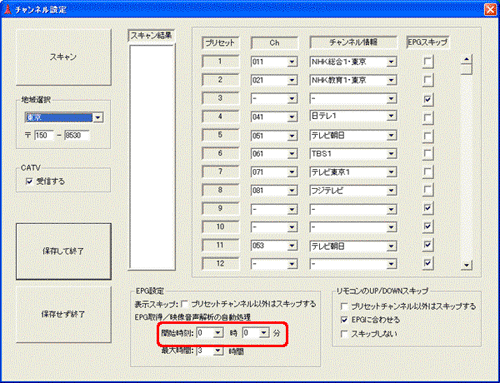Click the postal code field 8530

(77, 135)
